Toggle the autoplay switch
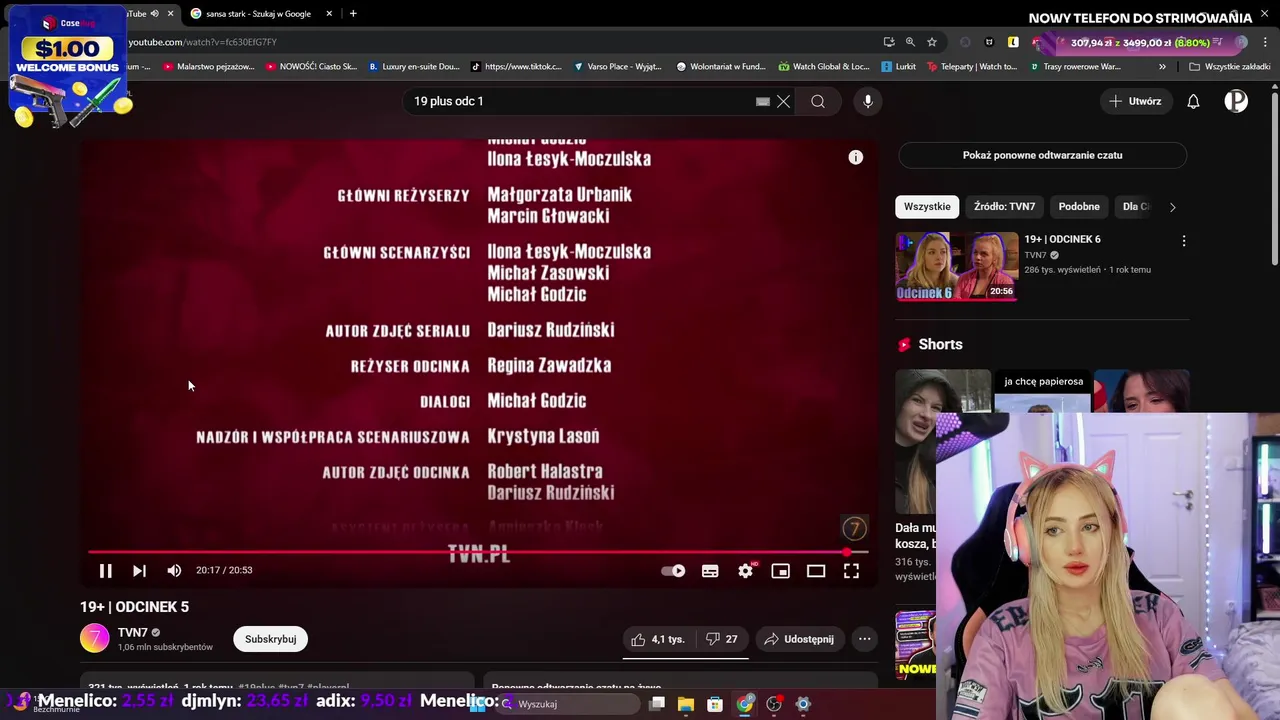The width and height of the screenshot is (1280, 720). 673,570
